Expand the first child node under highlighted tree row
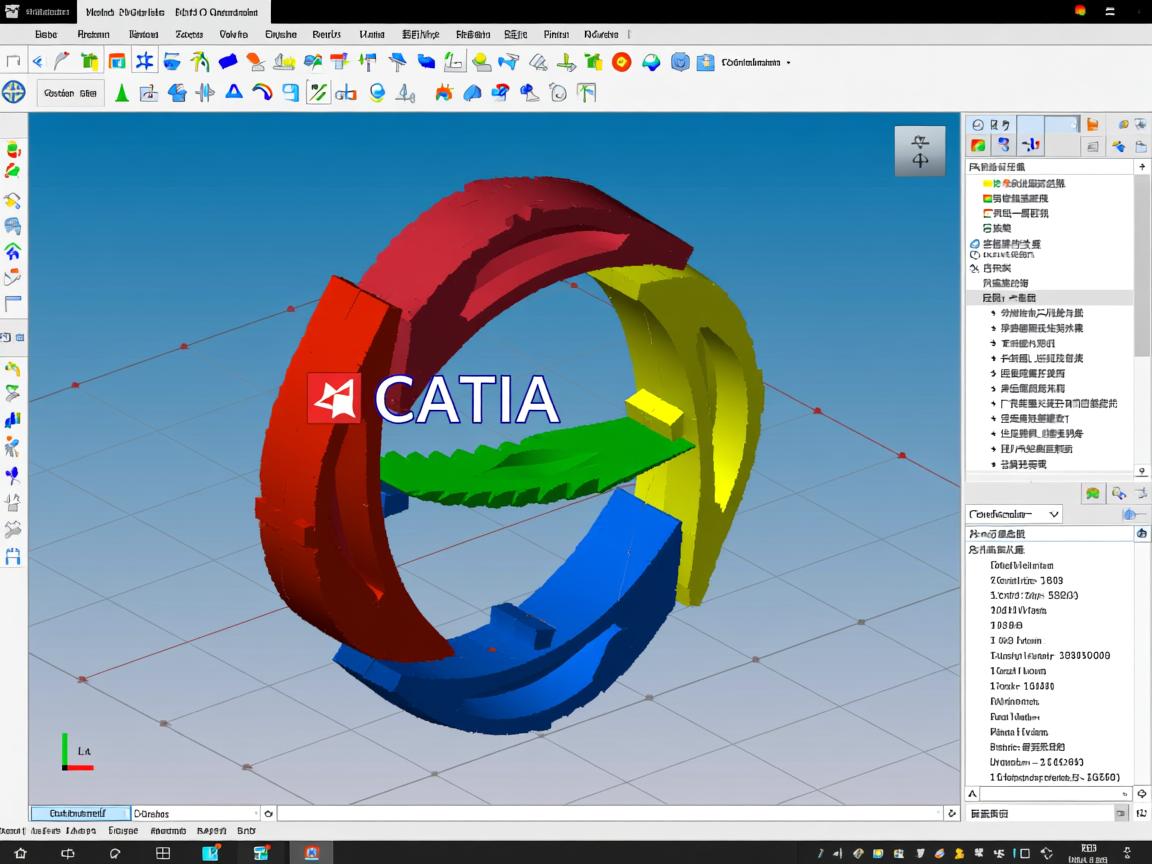1152x864 pixels. tap(992, 313)
